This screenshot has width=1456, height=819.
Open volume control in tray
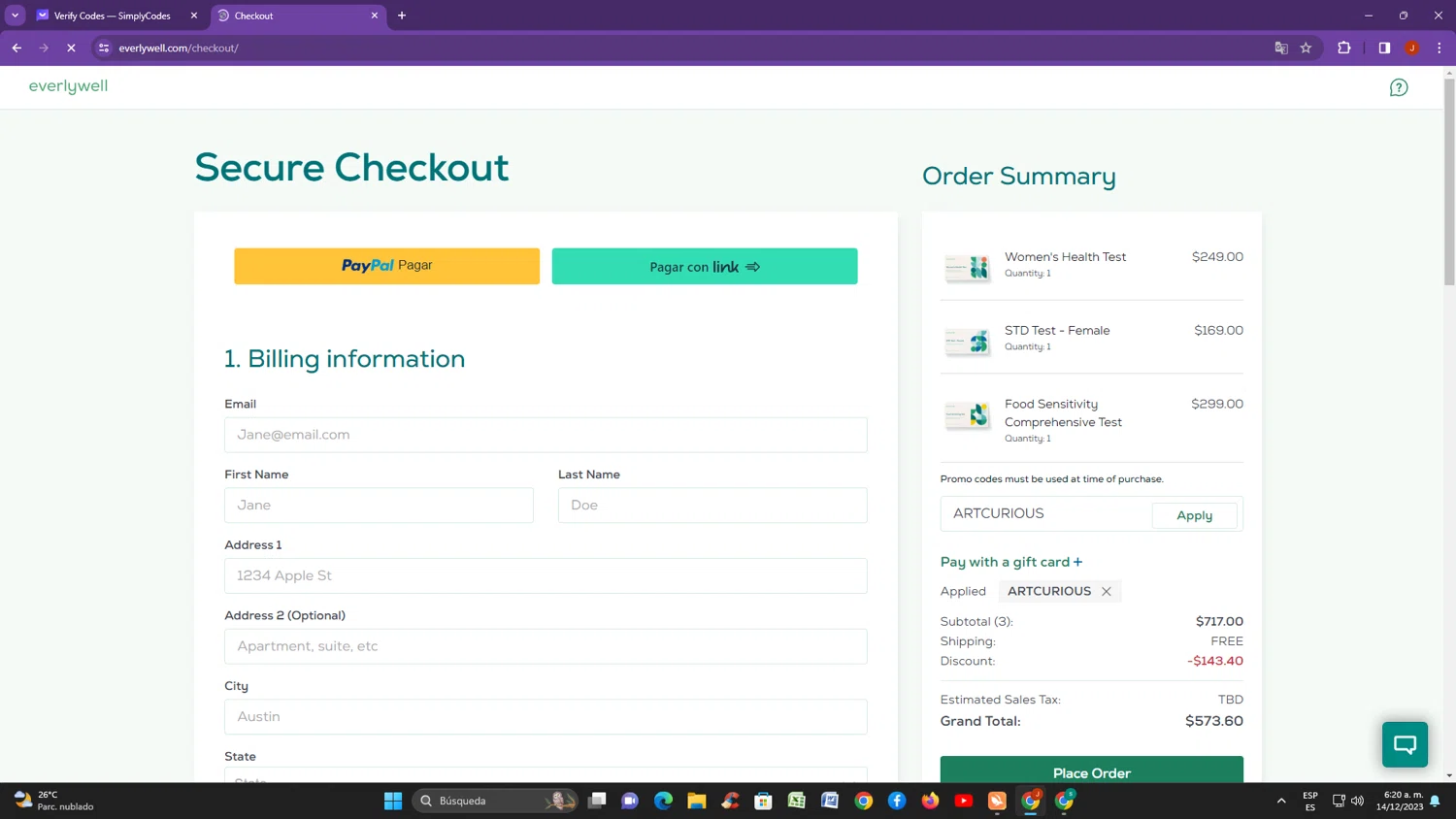pos(1357,801)
